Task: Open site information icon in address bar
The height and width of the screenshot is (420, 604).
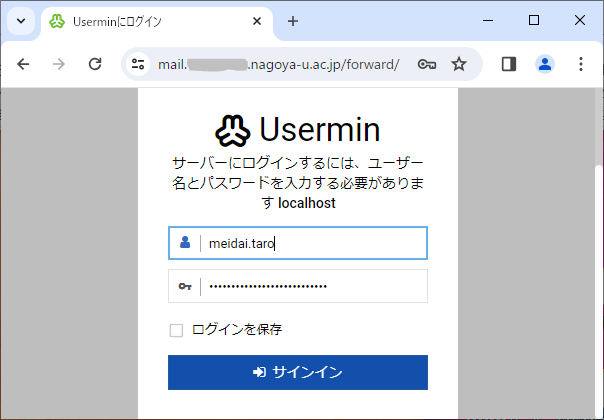Action: coord(138,64)
